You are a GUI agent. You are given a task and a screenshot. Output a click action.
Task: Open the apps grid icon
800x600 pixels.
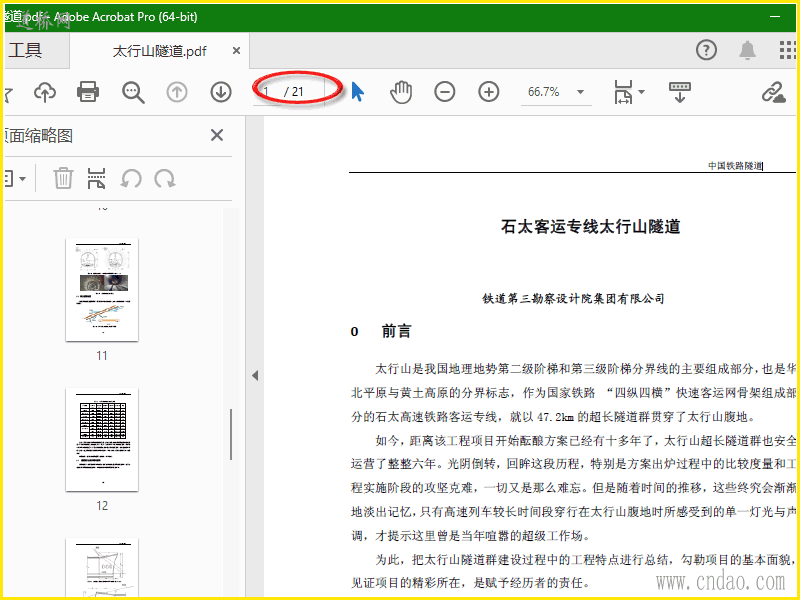point(788,50)
